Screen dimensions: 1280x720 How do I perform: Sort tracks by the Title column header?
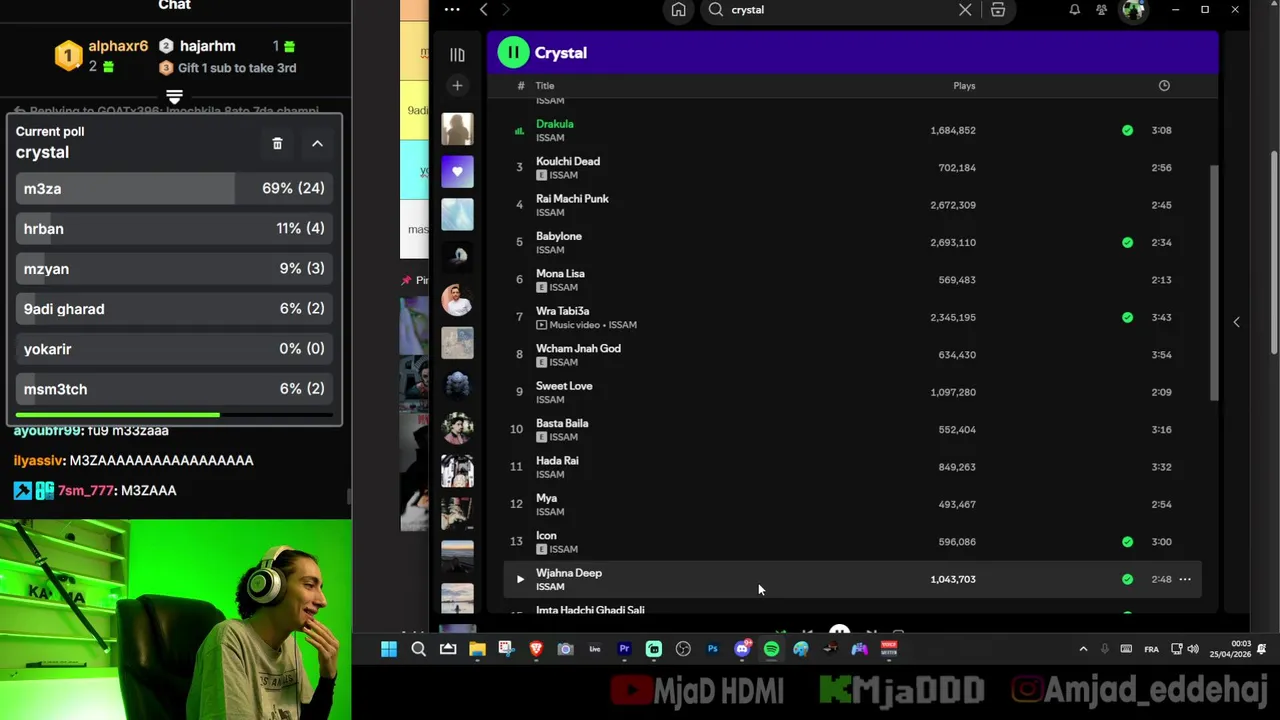[544, 86]
